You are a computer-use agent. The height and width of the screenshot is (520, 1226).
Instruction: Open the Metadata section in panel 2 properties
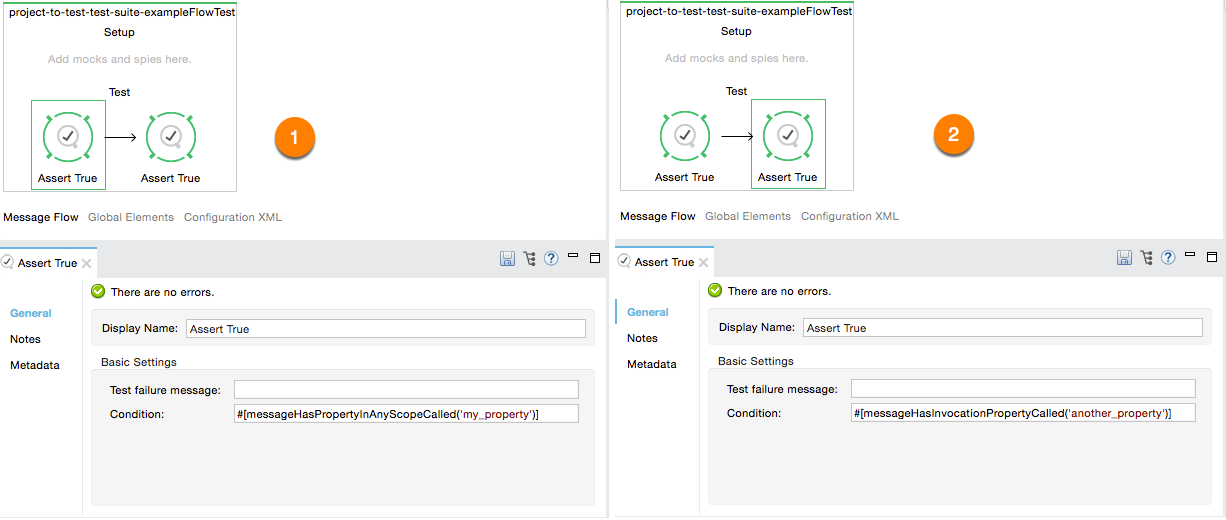tap(652, 364)
